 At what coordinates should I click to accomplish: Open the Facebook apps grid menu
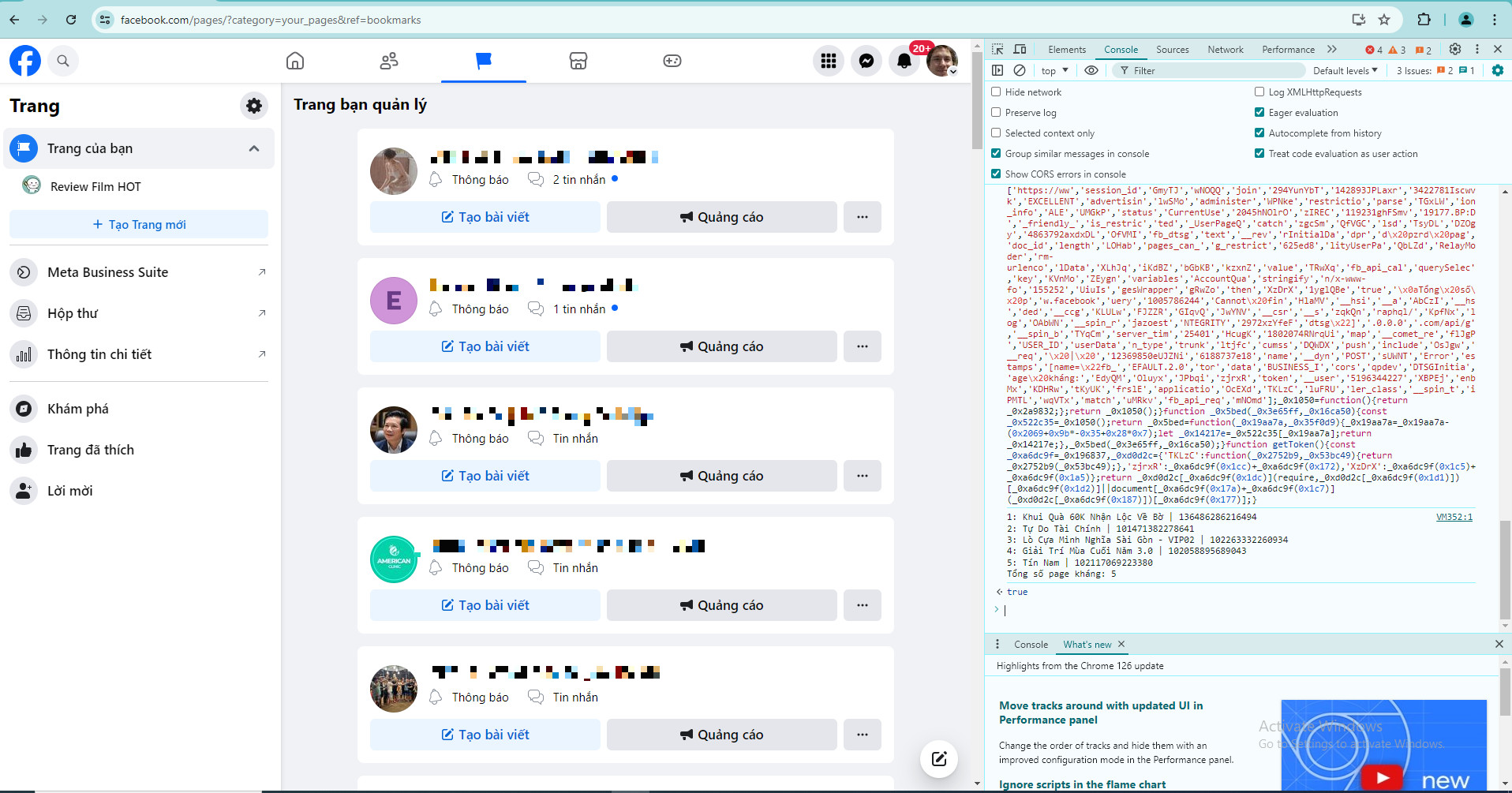pos(828,61)
